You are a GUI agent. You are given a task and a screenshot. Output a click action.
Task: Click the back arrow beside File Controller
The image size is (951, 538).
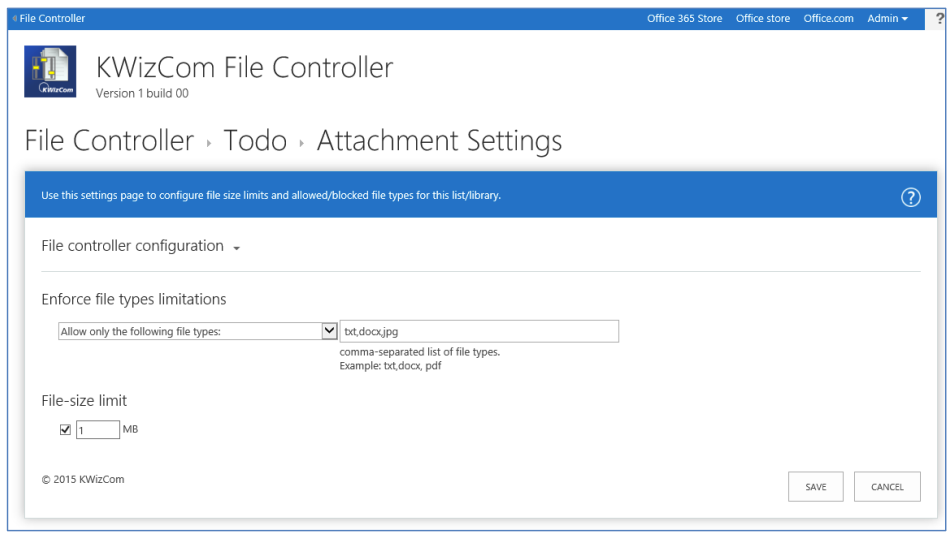[15, 18]
